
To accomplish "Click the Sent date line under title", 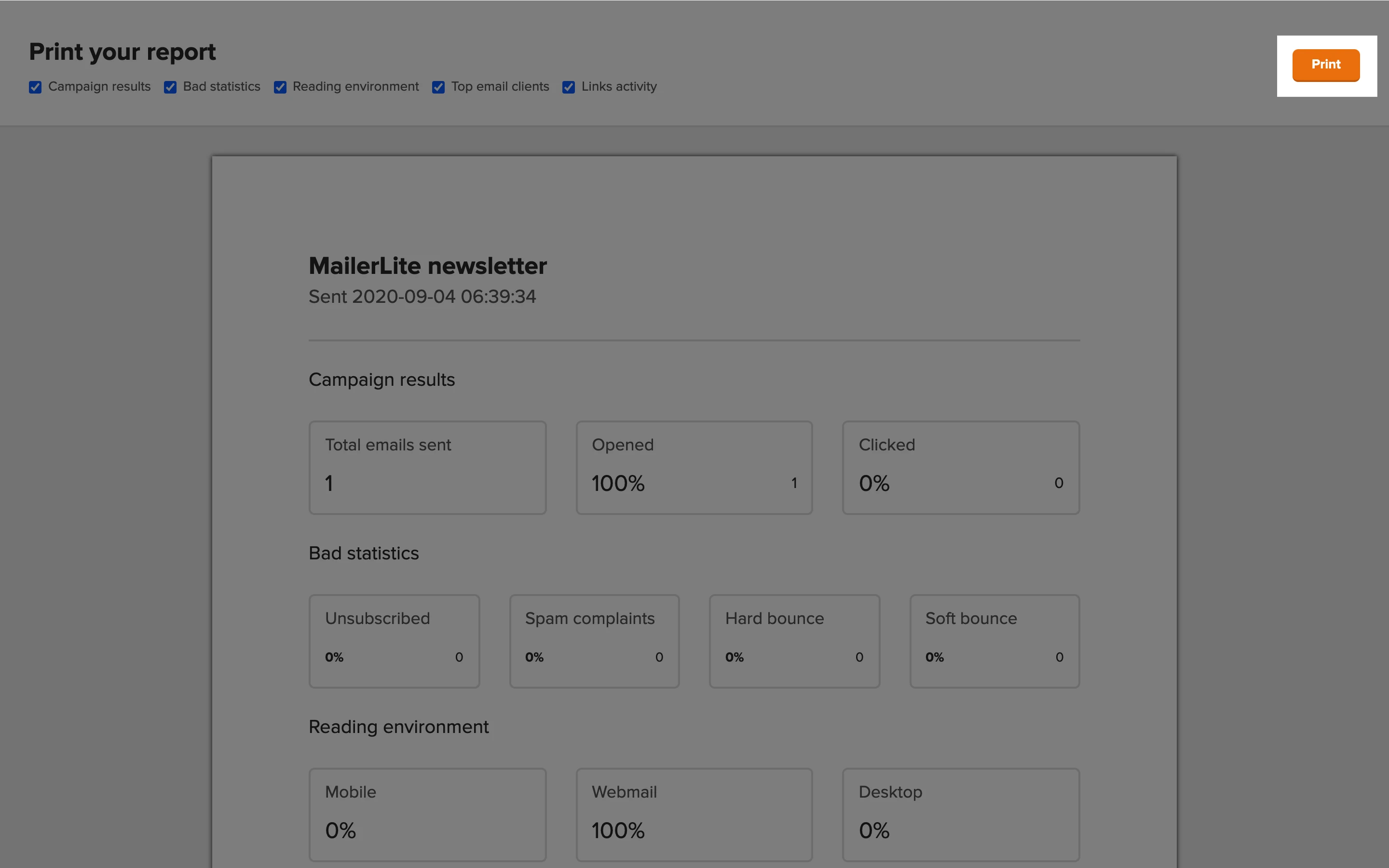I will (x=422, y=297).
